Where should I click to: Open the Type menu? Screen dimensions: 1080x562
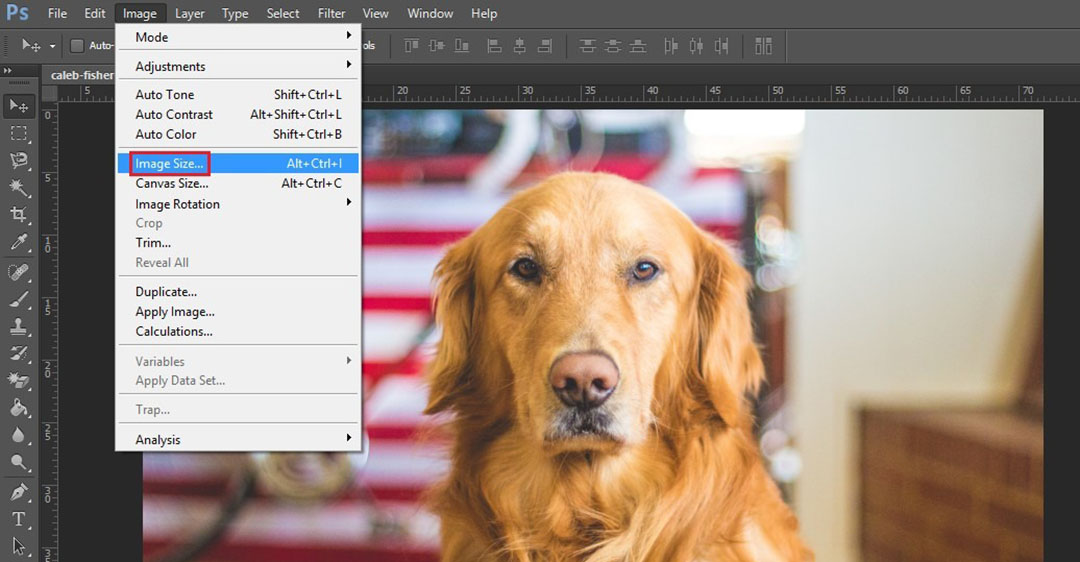point(235,13)
